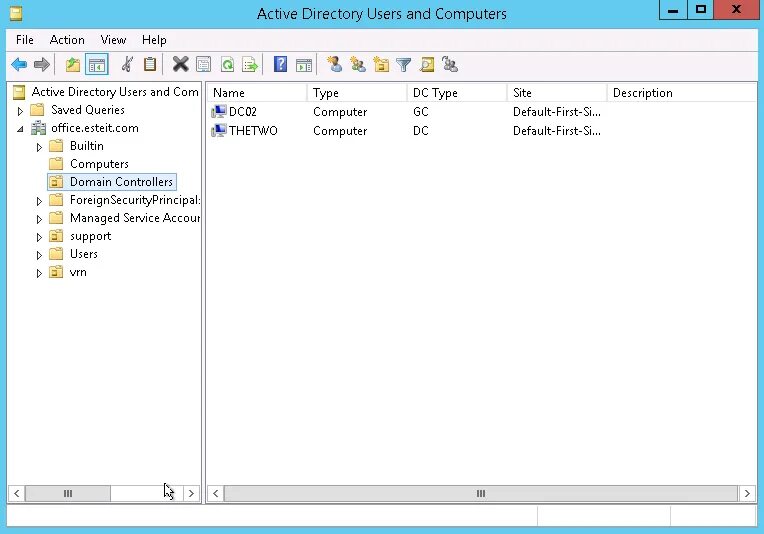Select the THETWO row name
The image size is (764, 534).
pos(253,131)
